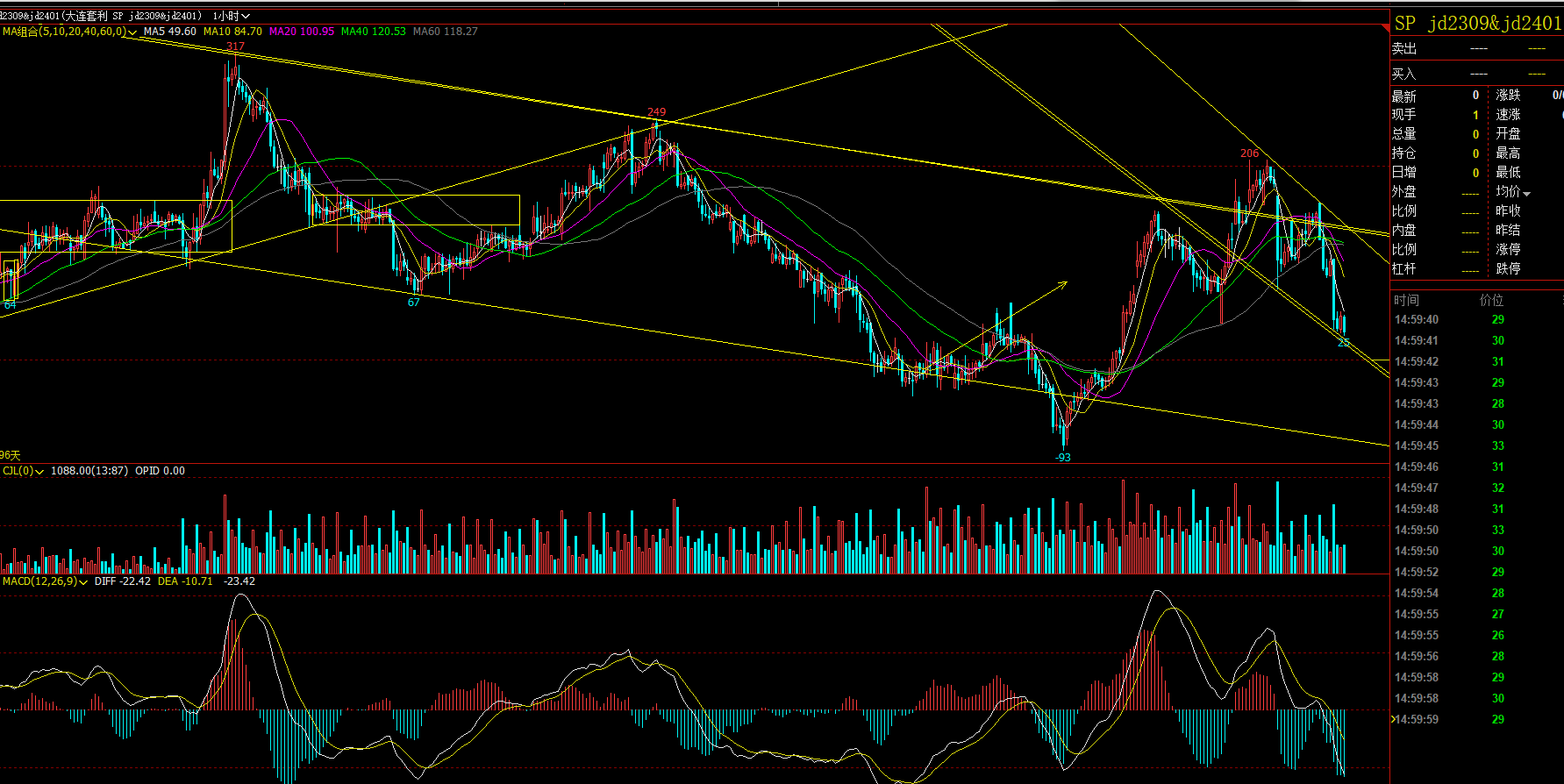Click the 价位 column header in tick list
This screenshot has height=784, width=1564.
click(x=1491, y=300)
